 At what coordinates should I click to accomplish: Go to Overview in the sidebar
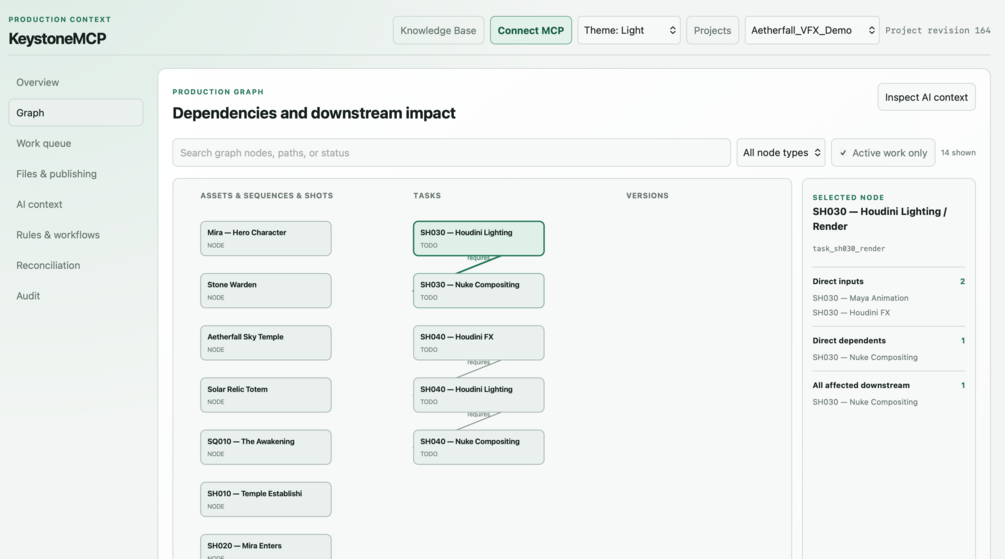[x=76, y=82]
